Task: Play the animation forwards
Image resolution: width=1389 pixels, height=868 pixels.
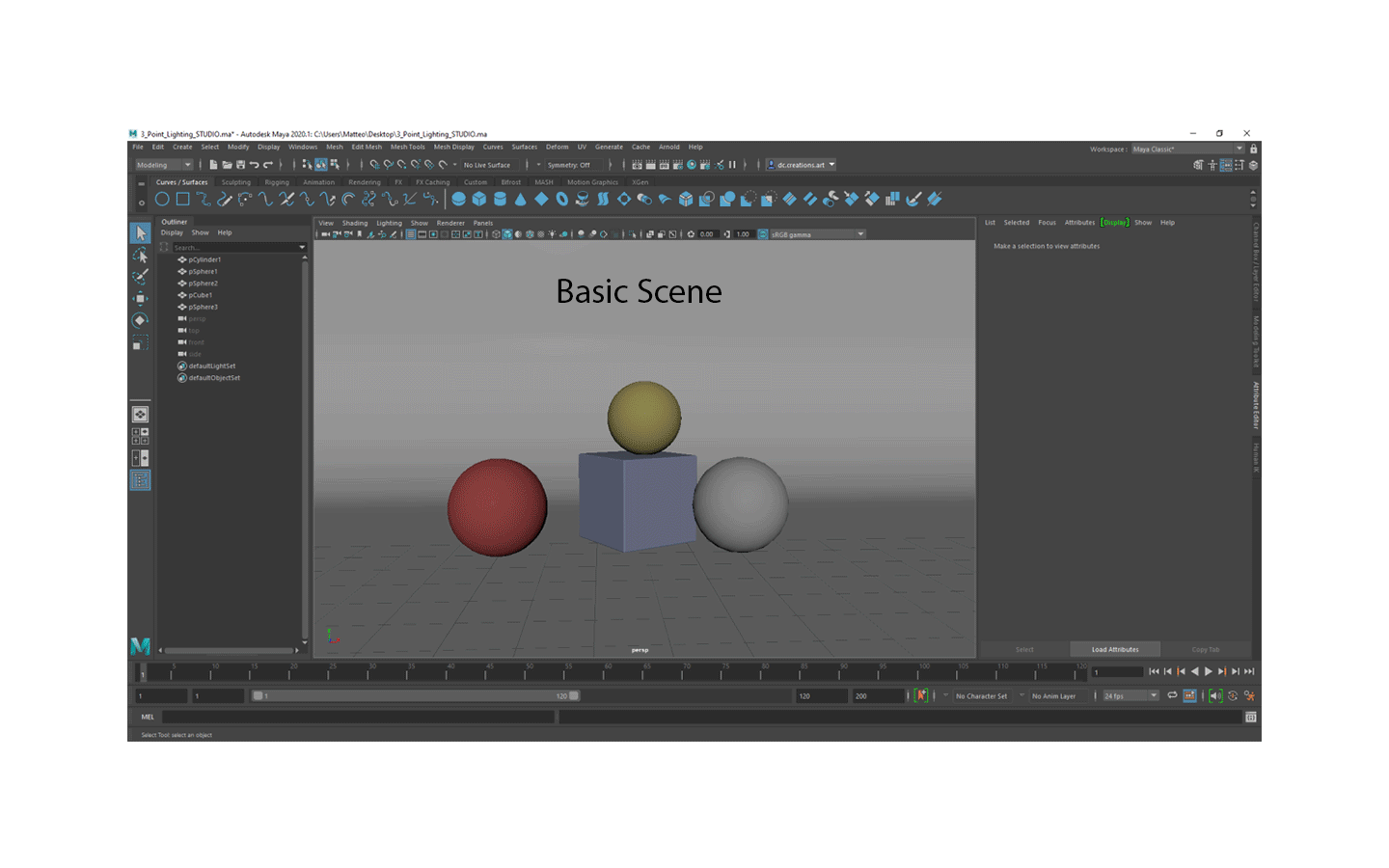Action: 1209,671
